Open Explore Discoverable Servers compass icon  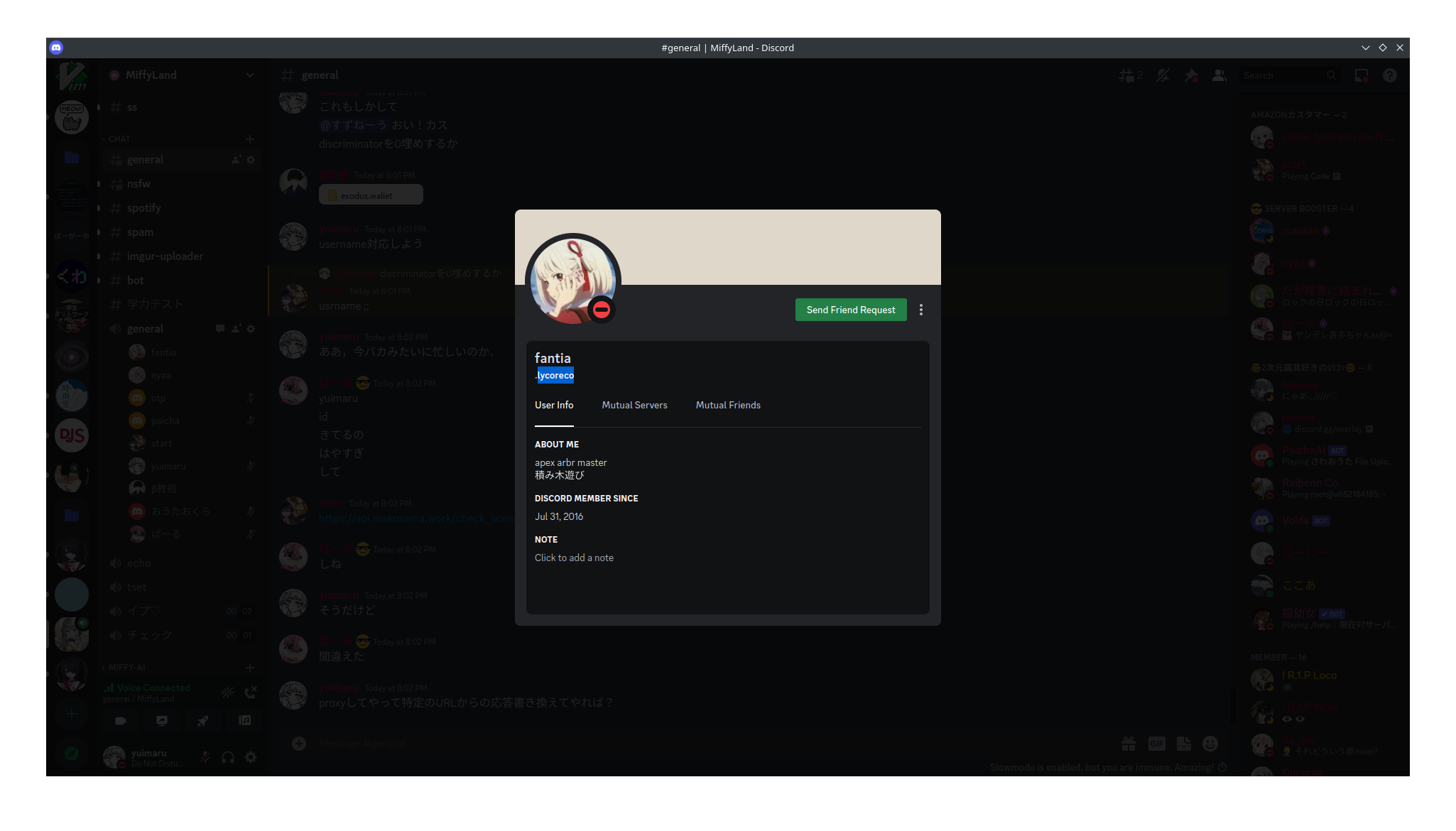coord(72,754)
